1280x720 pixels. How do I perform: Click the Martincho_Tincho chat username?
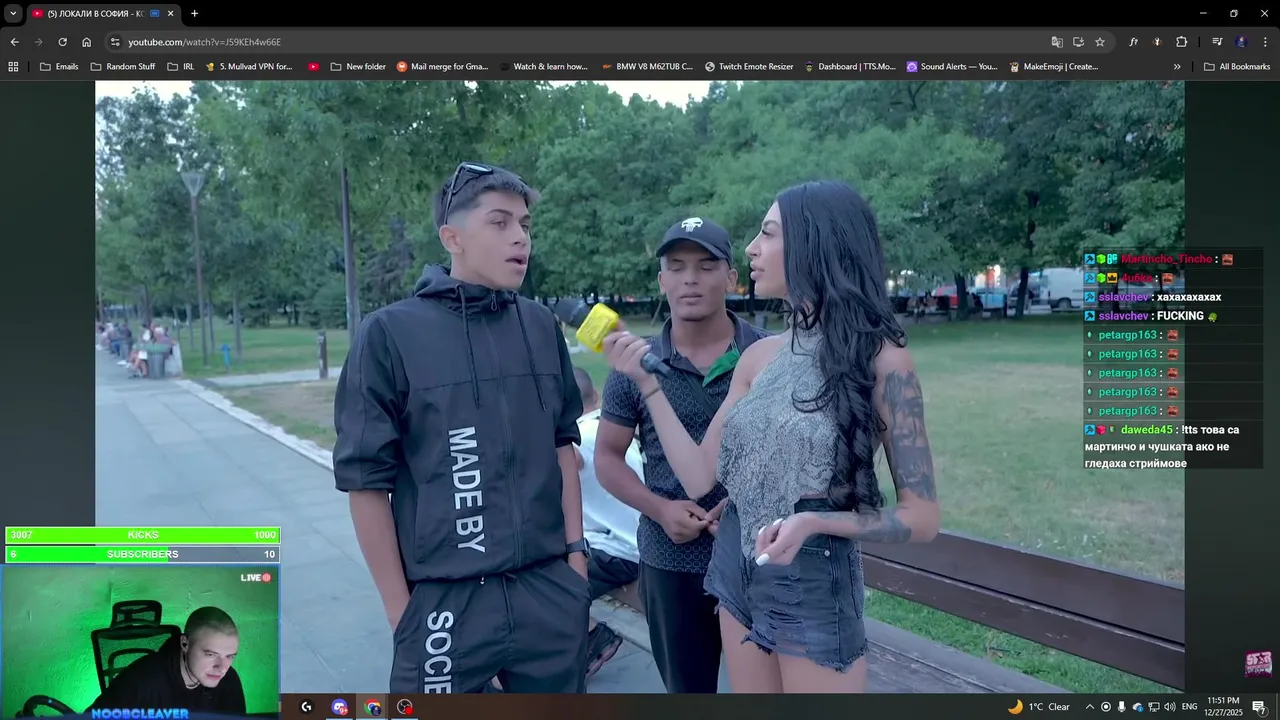[x=1166, y=259]
